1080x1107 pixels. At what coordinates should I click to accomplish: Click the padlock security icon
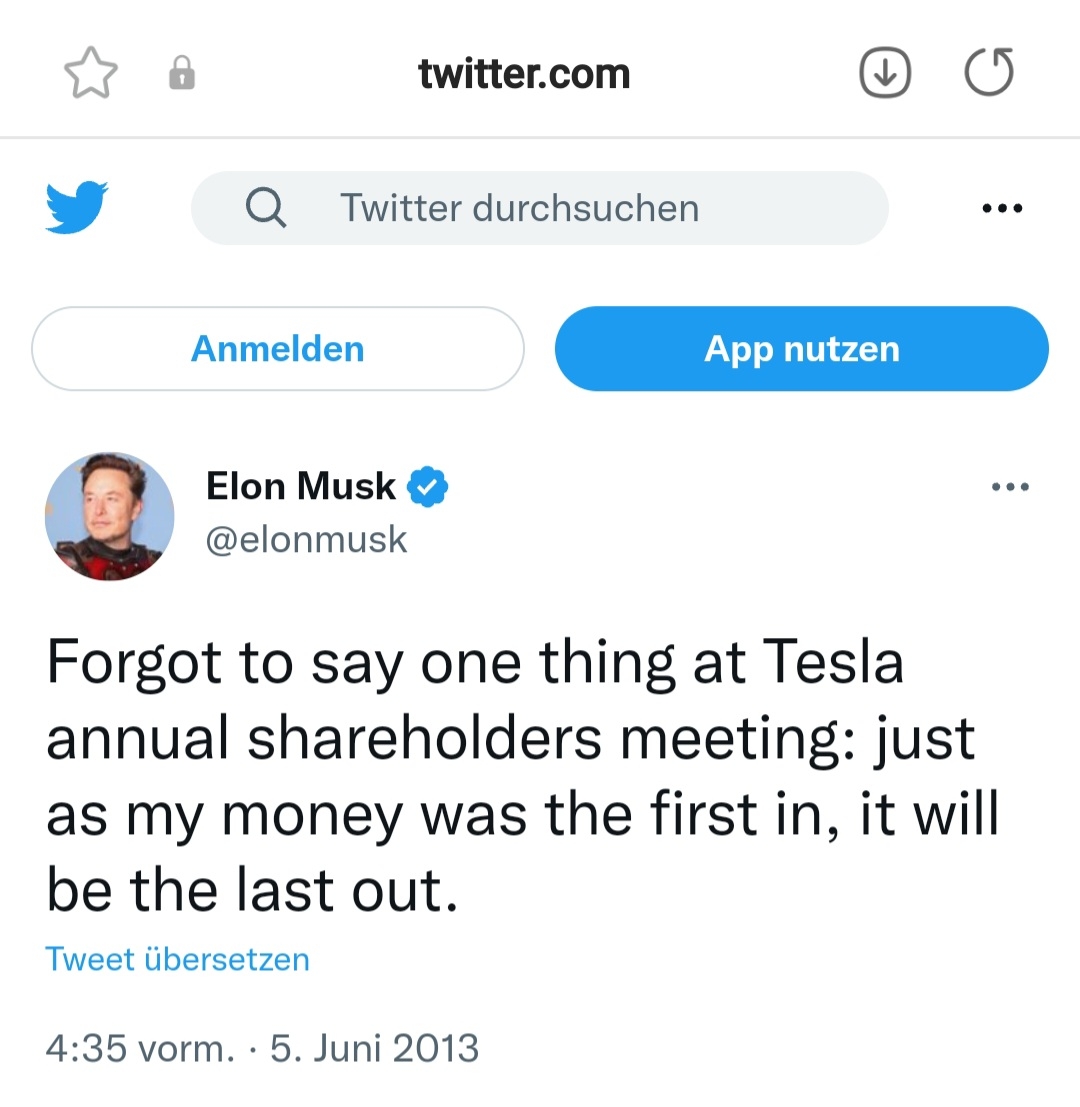181,72
